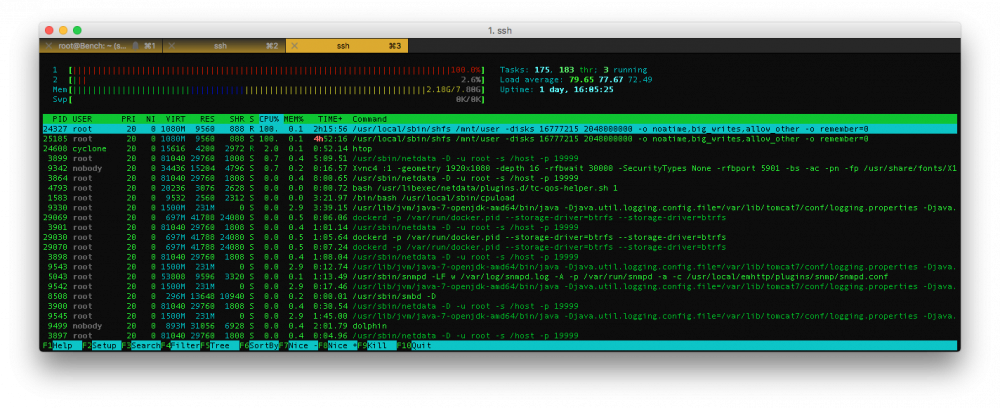Image resolution: width=1000 pixels, height=408 pixels.
Task: Select netdata process PID 3900
Action: (500, 306)
